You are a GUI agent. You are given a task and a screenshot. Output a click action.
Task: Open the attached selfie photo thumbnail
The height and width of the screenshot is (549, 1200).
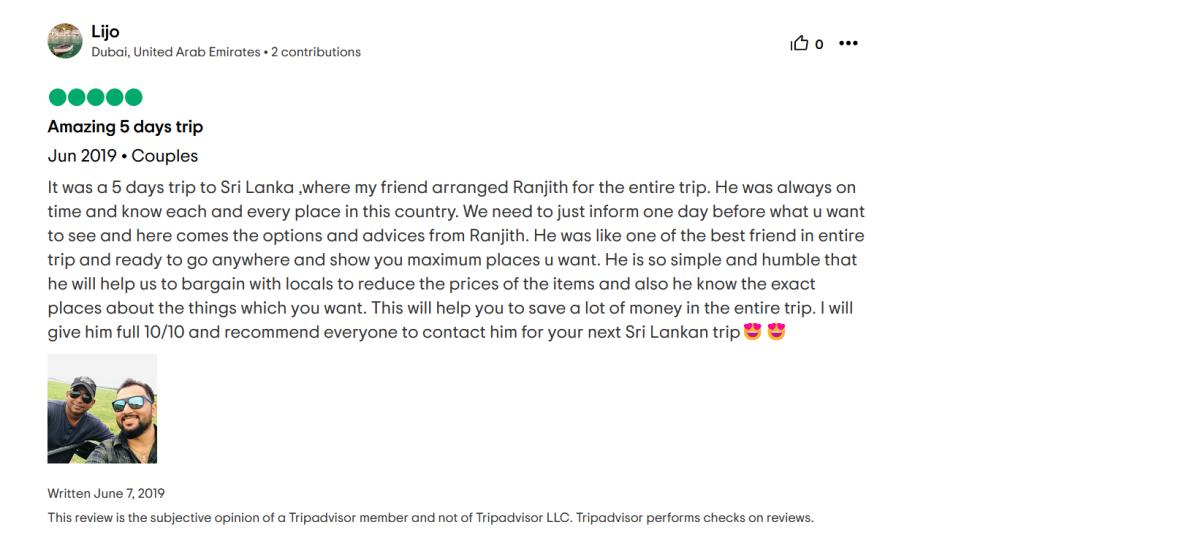pyautogui.click(x=102, y=408)
